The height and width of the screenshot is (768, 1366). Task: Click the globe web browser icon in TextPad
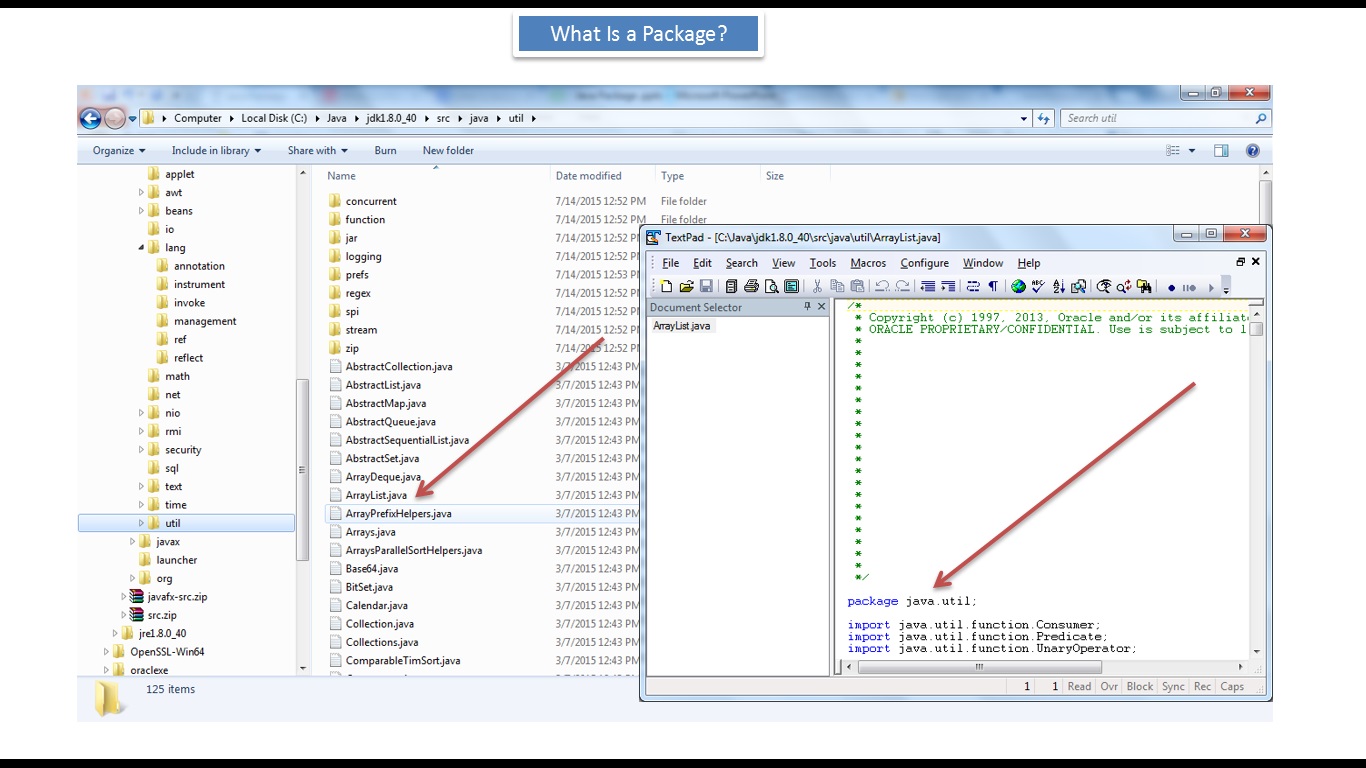1018,287
